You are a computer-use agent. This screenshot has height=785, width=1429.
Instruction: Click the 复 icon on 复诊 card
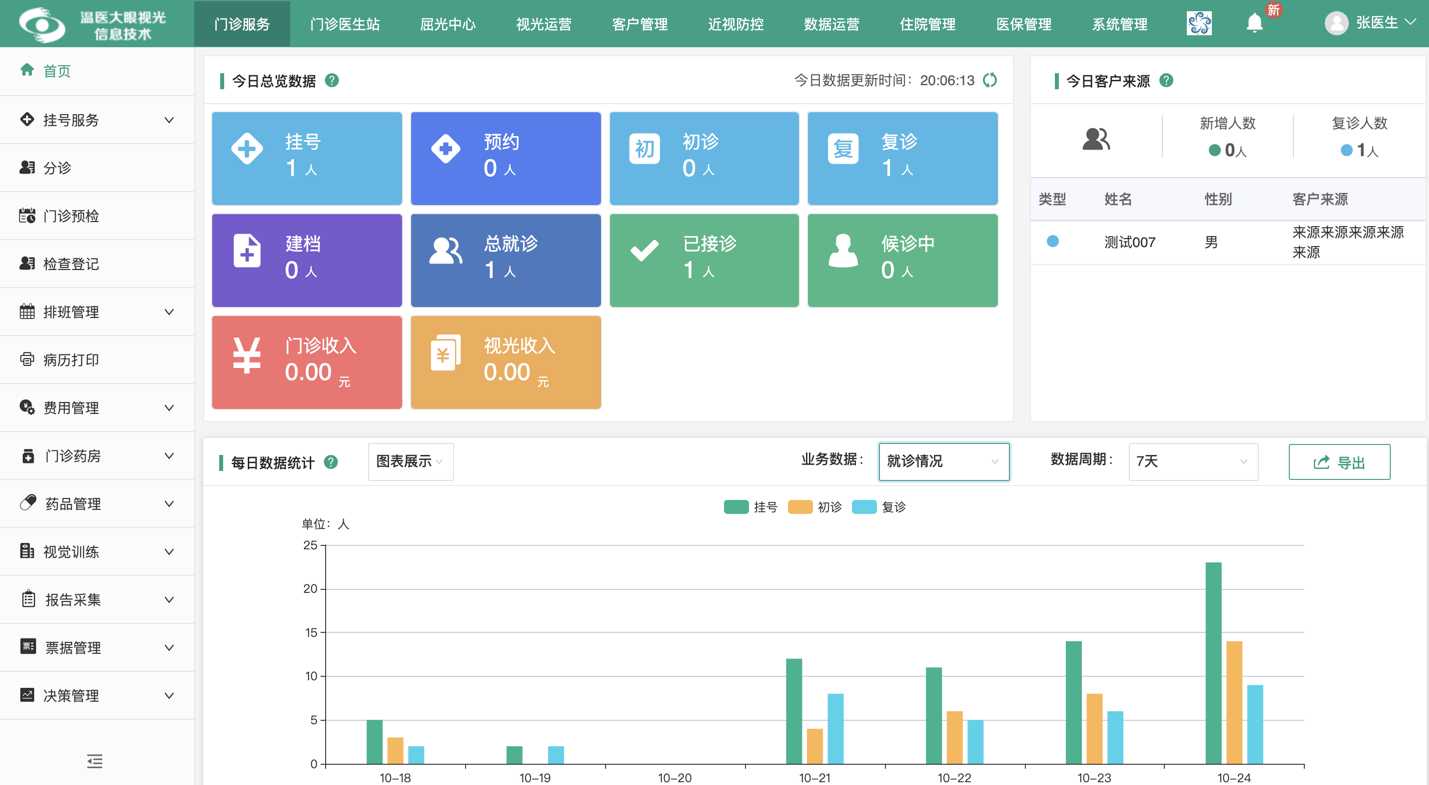click(x=843, y=149)
